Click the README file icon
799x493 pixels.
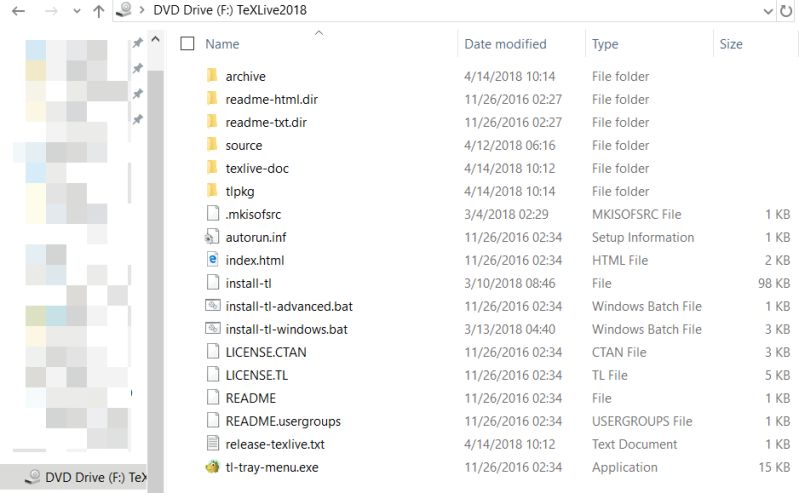212,397
